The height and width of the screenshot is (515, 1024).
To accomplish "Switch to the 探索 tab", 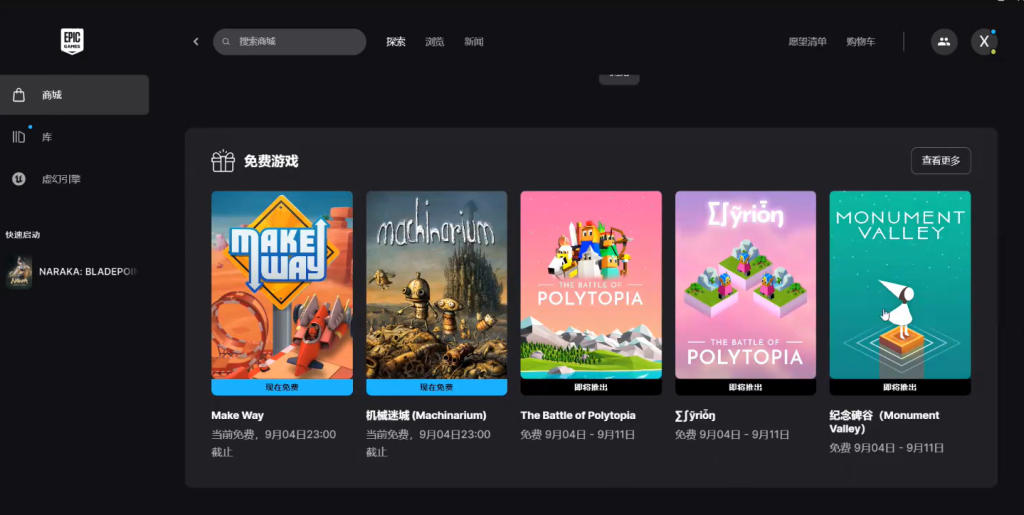I will click(x=396, y=42).
